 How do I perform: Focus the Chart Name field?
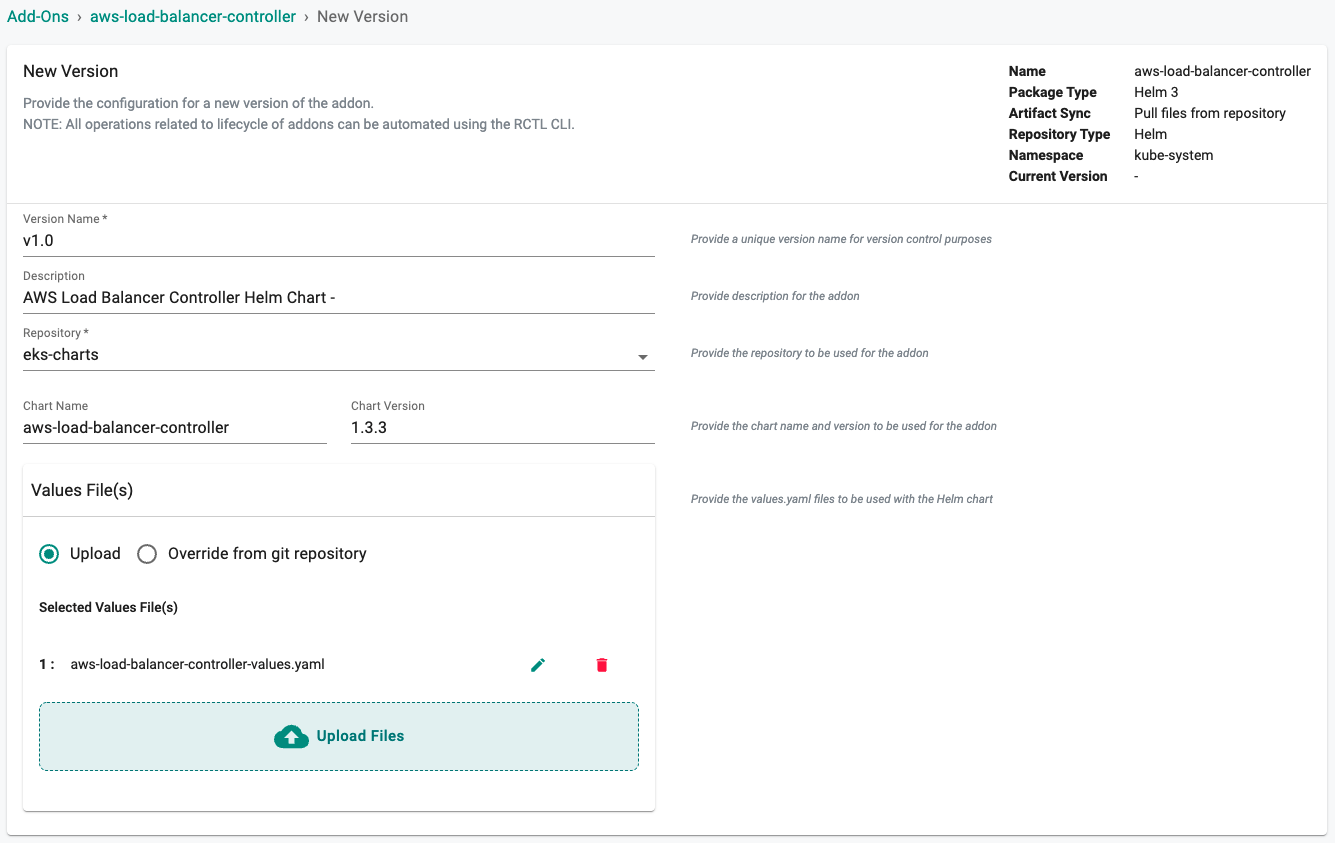[175, 427]
